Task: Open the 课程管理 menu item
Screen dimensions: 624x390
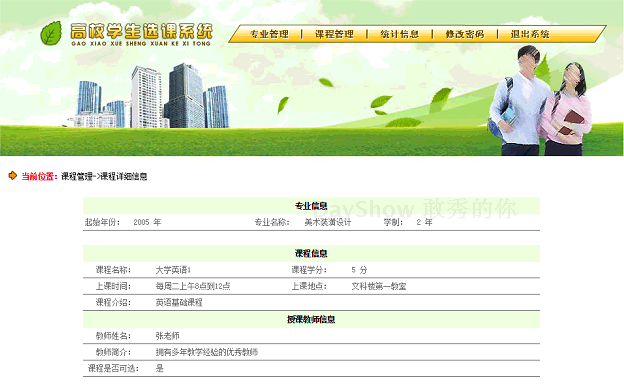Action: tap(335, 34)
